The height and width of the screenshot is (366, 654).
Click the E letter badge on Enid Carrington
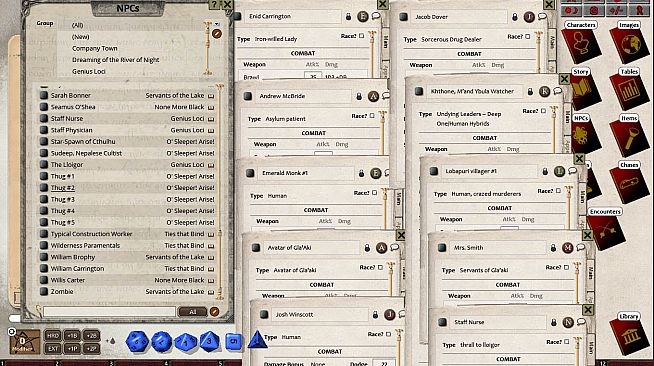(x=363, y=16)
